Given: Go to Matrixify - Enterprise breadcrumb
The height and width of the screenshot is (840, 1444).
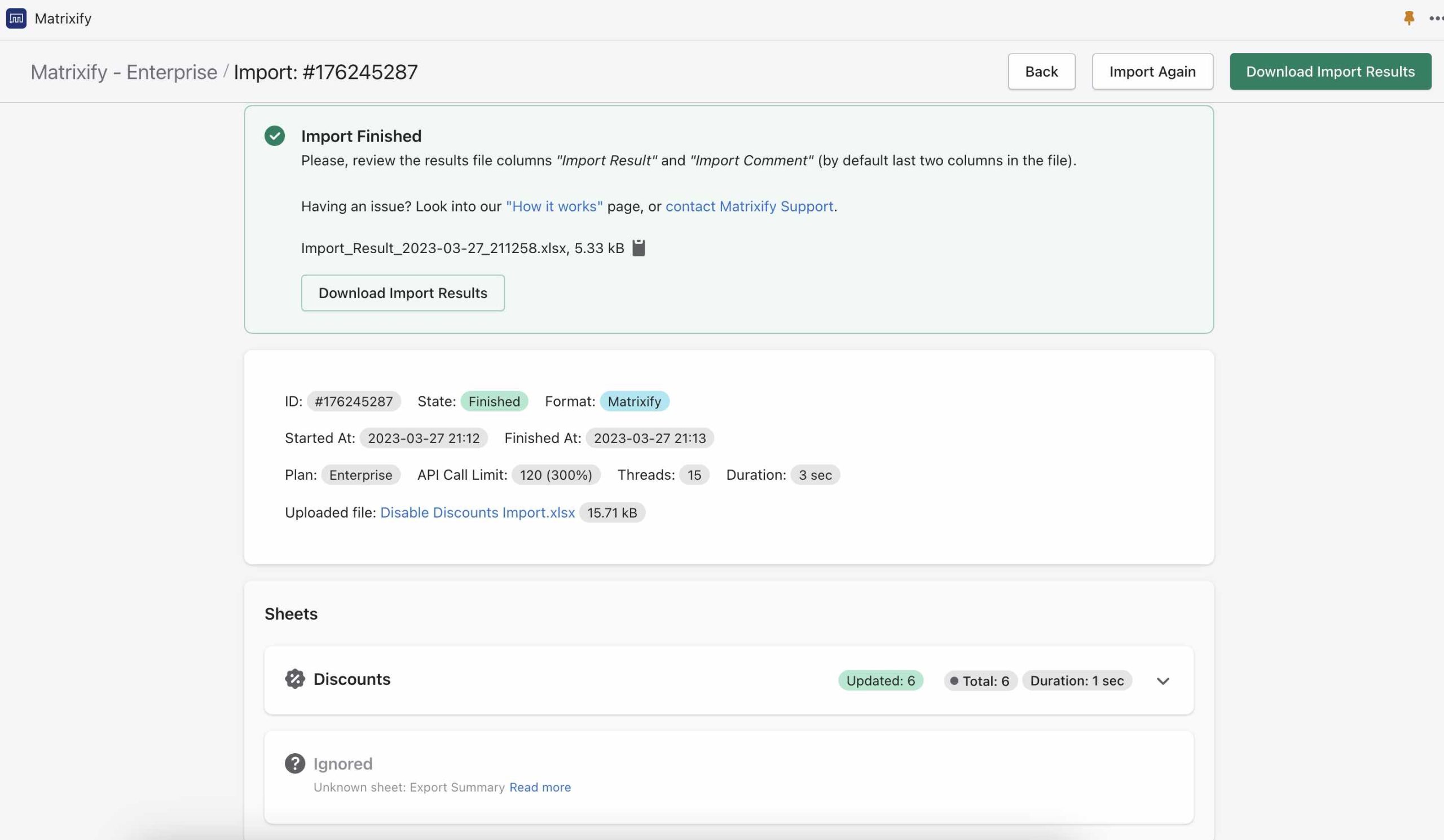Looking at the screenshot, I should 124,72.
